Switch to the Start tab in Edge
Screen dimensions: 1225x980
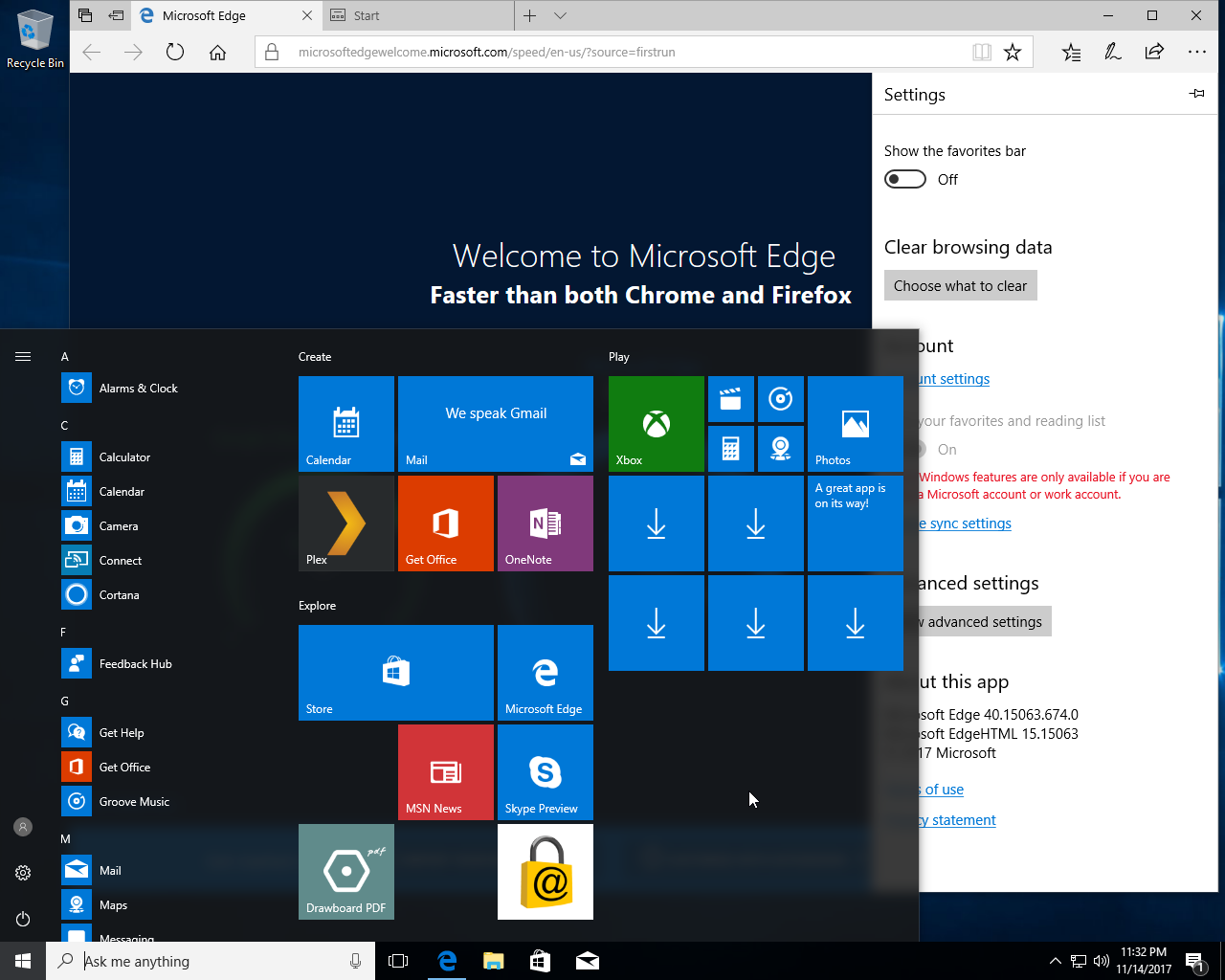(x=416, y=15)
